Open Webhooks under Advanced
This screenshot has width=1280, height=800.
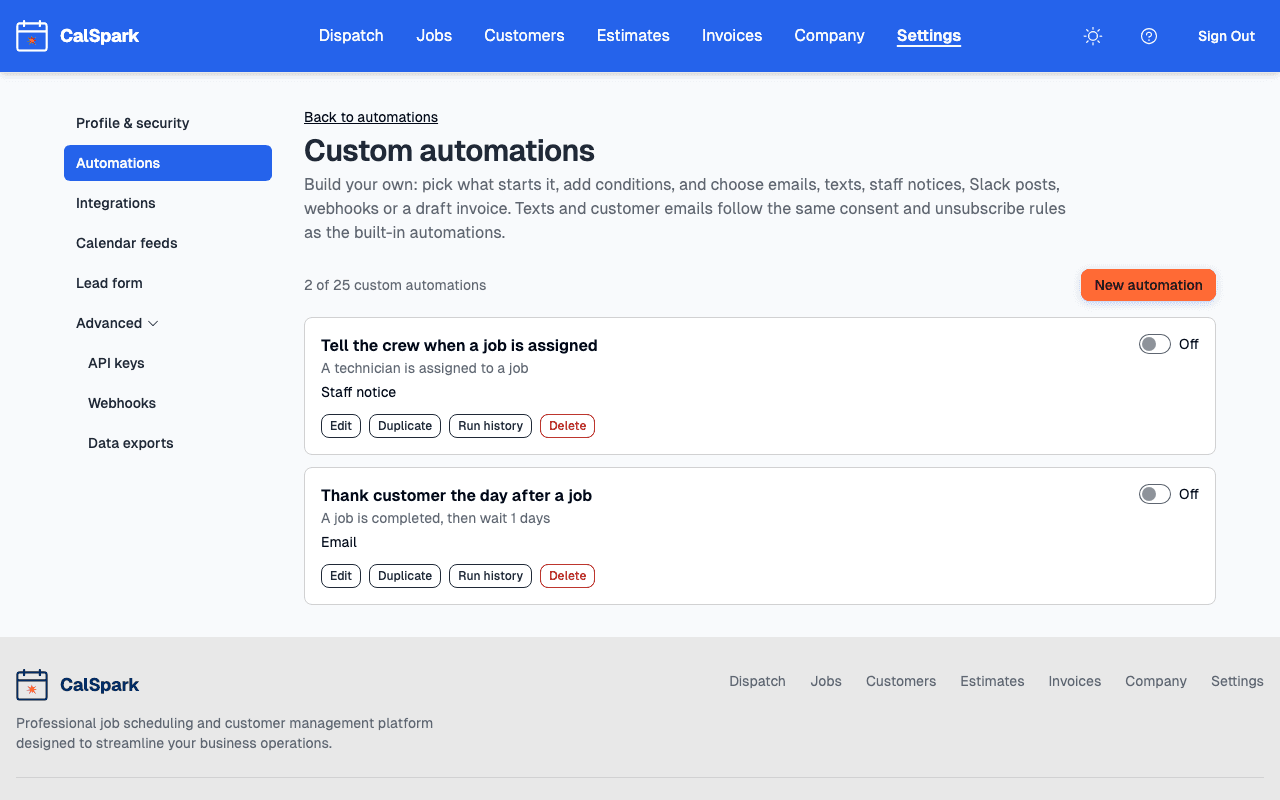pyautogui.click(x=174, y=403)
